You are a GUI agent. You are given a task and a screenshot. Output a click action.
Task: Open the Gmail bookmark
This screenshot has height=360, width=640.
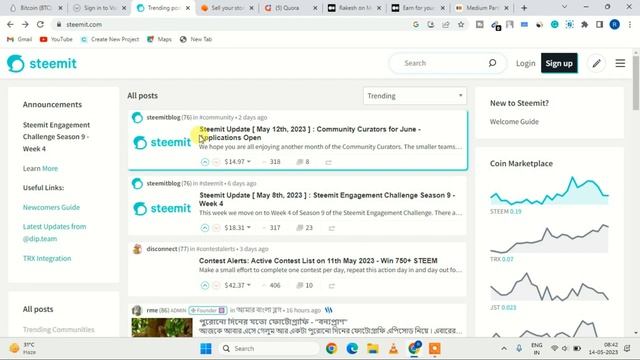19,39
